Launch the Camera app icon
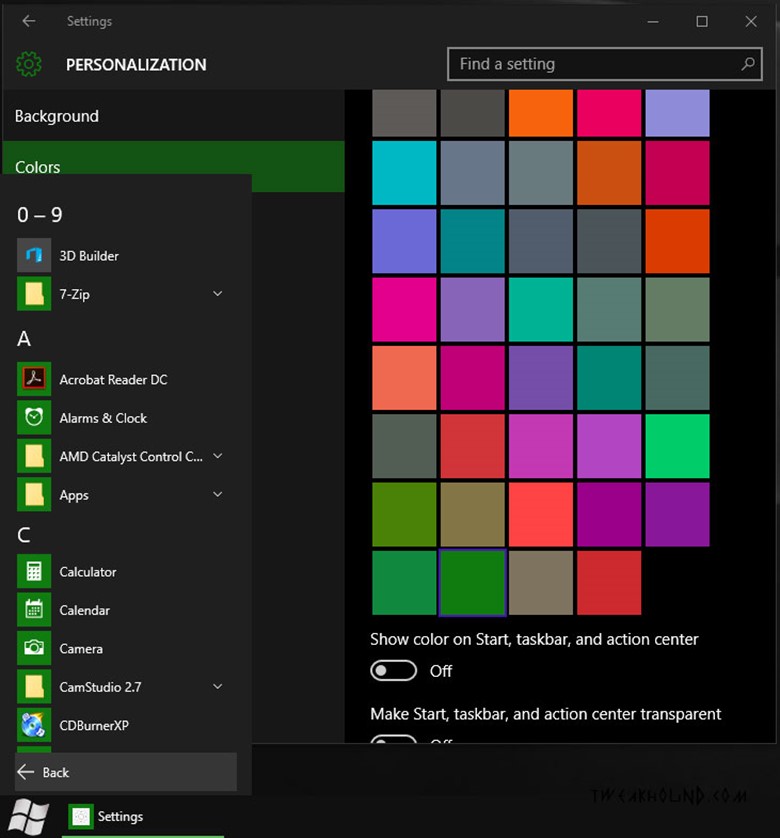Screen dimensions: 780x838 pos(34,648)
